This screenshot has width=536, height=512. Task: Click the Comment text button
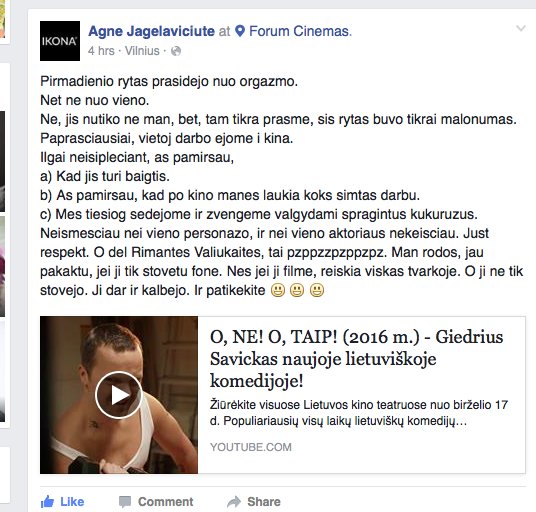(x=165, y=502)
